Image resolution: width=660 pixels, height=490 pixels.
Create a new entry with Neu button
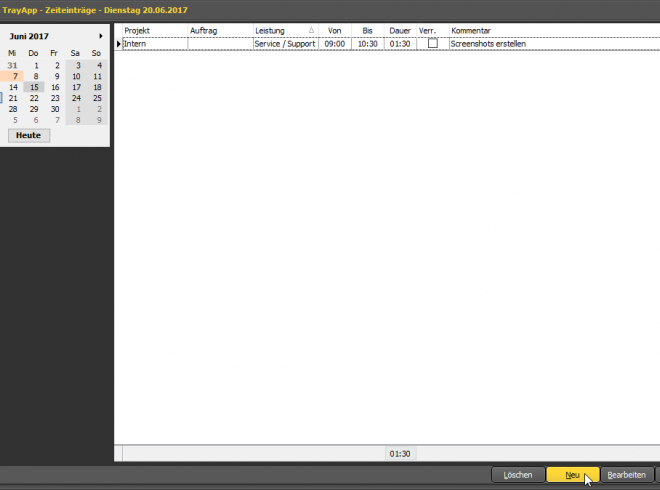572,475
